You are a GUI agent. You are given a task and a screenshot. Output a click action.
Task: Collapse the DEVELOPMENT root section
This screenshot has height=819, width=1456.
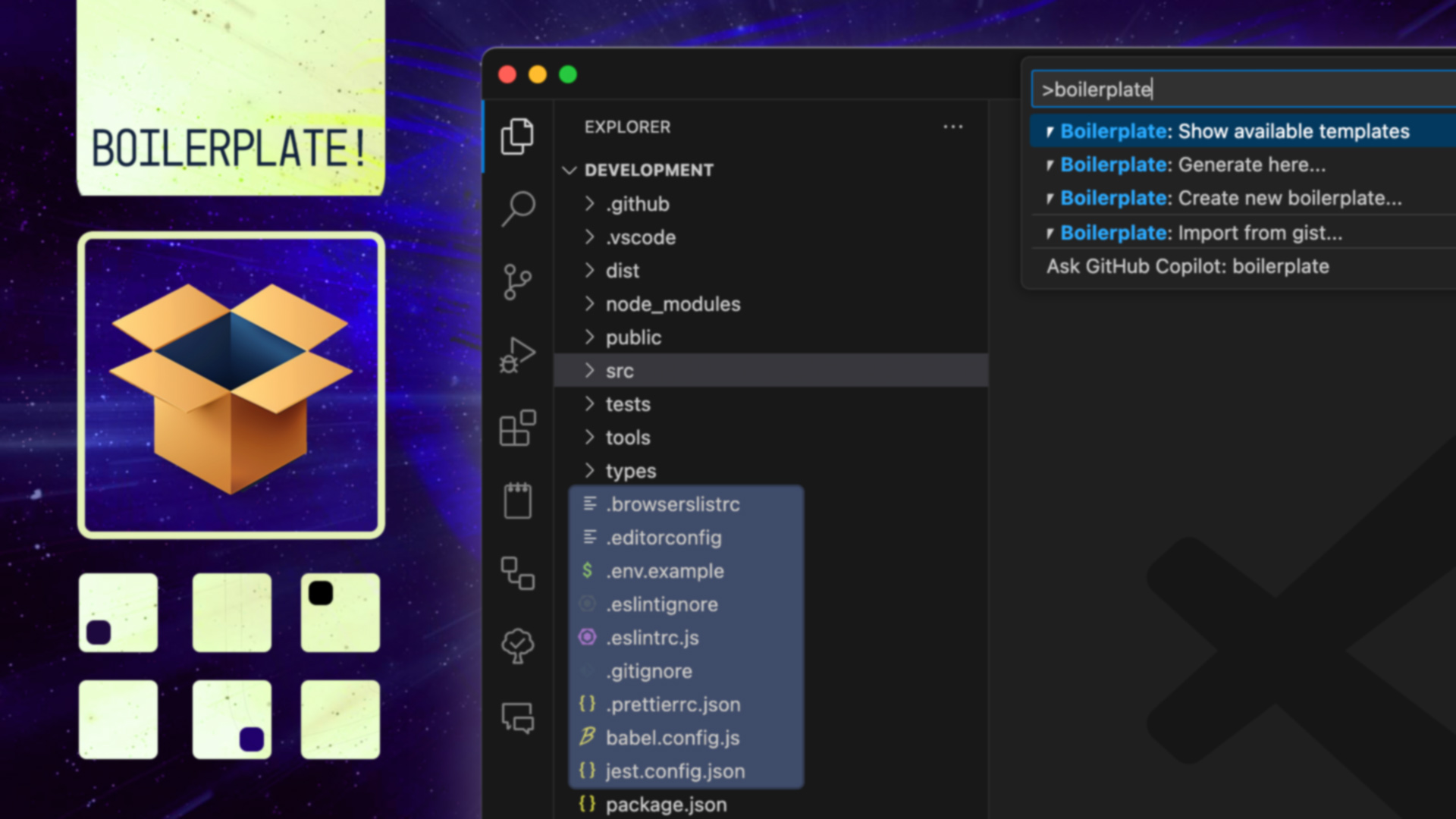(648, 170)
